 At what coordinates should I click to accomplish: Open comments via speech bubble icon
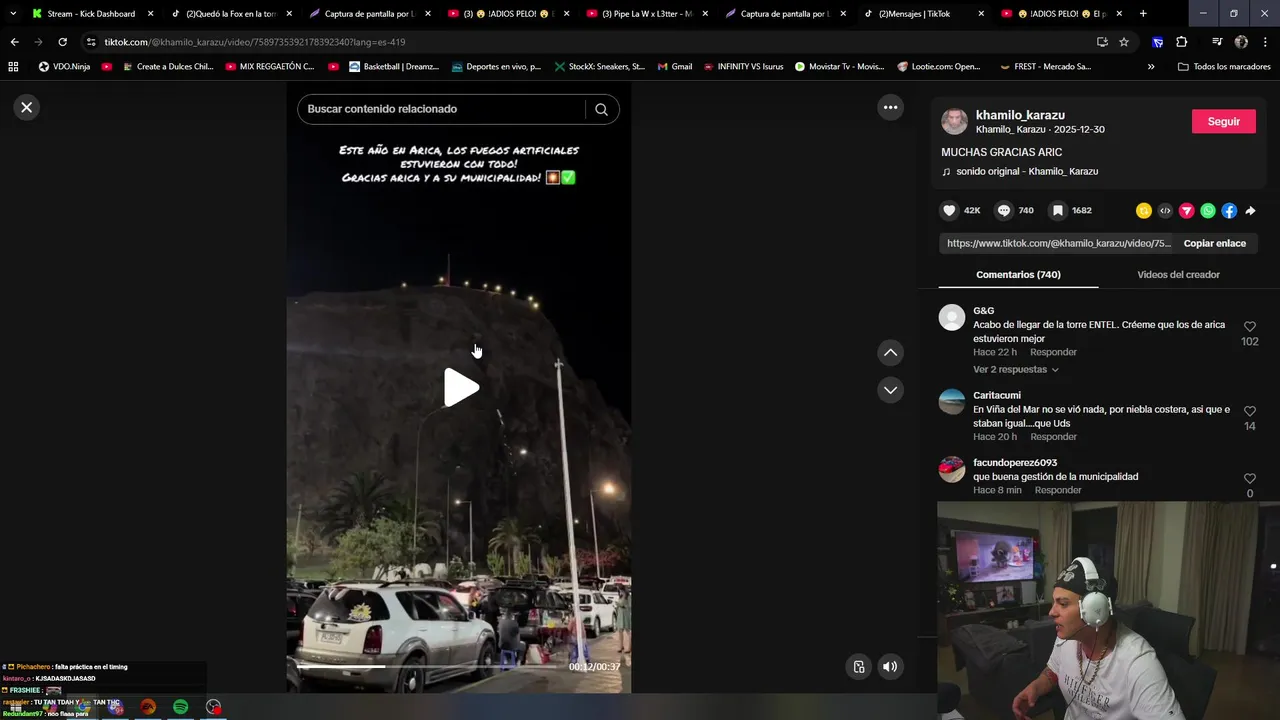[1004, 211]
